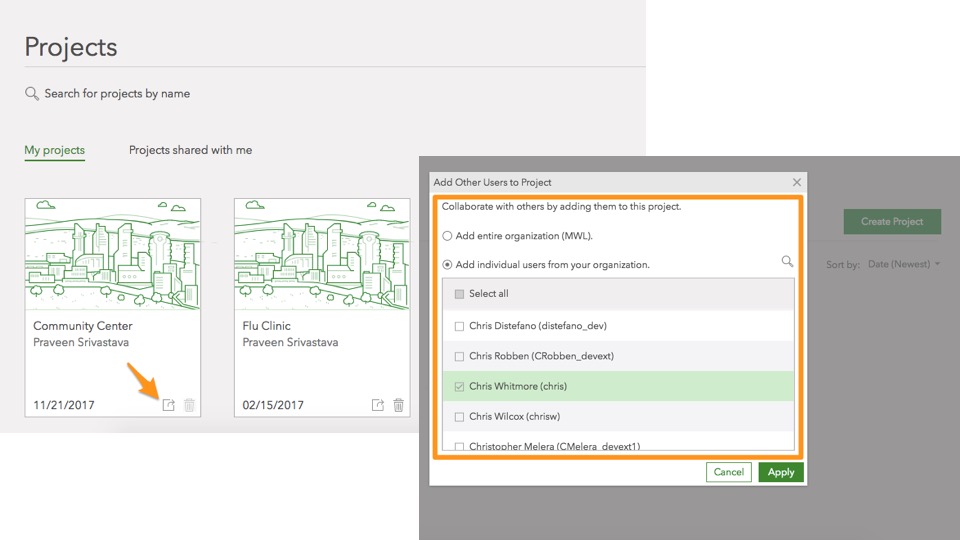960x540 pixels.
Task: Check Chris Wilcox (chrisw) checkbox
Action: (459, 417)
